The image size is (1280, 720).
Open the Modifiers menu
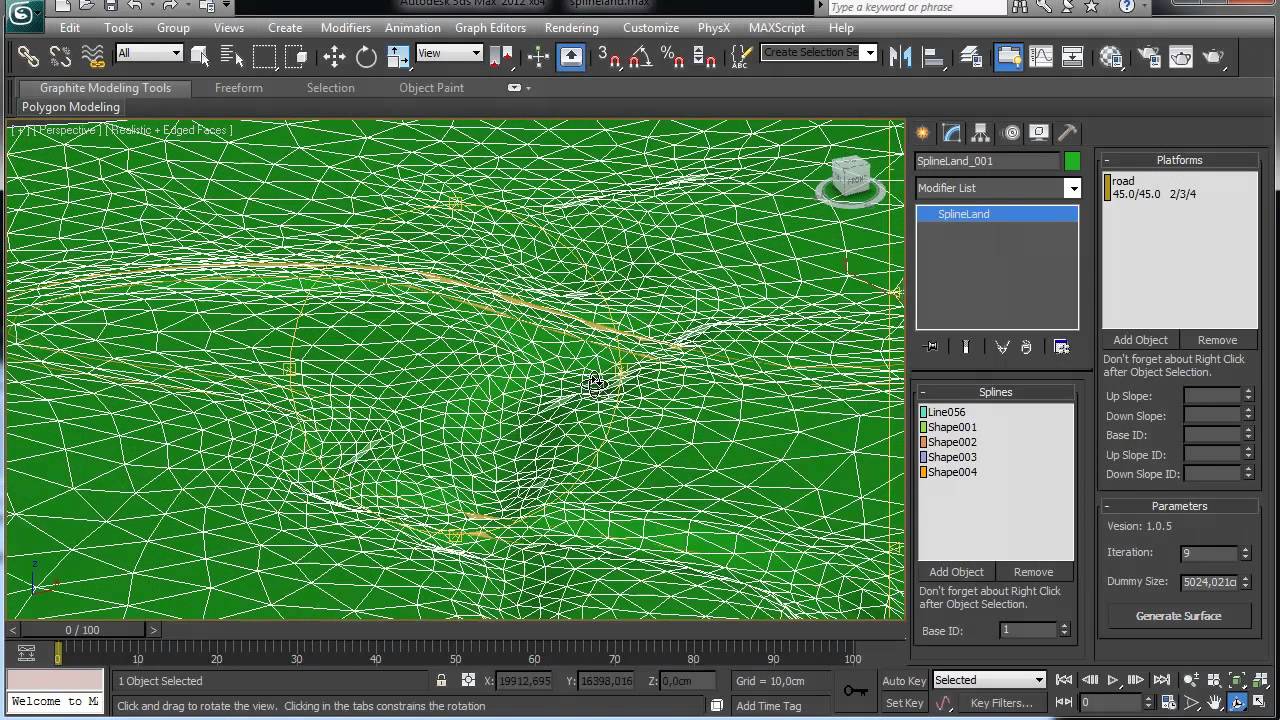click(x=345, y=28)
